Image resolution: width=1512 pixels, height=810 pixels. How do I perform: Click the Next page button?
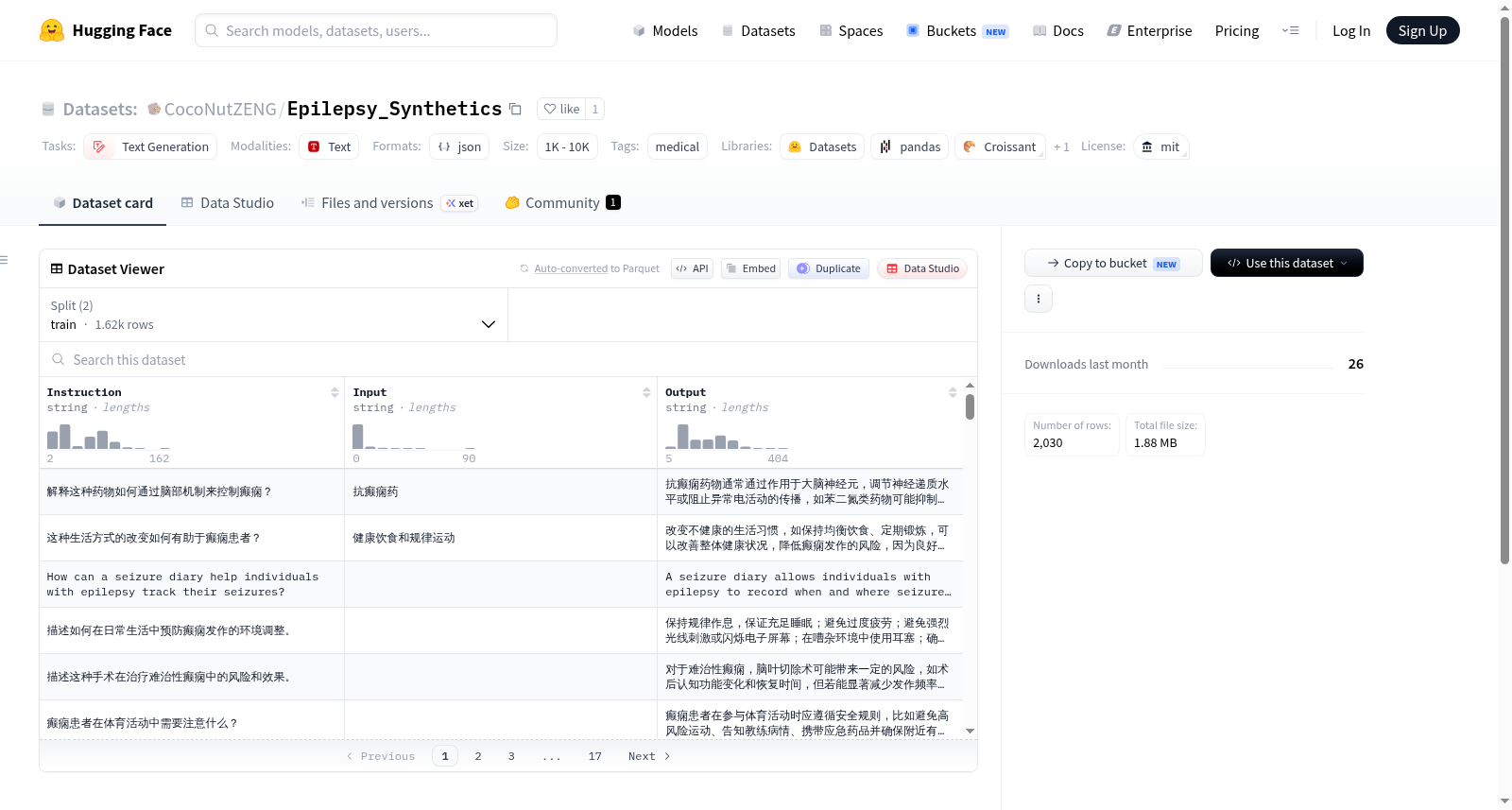[649, 756]
